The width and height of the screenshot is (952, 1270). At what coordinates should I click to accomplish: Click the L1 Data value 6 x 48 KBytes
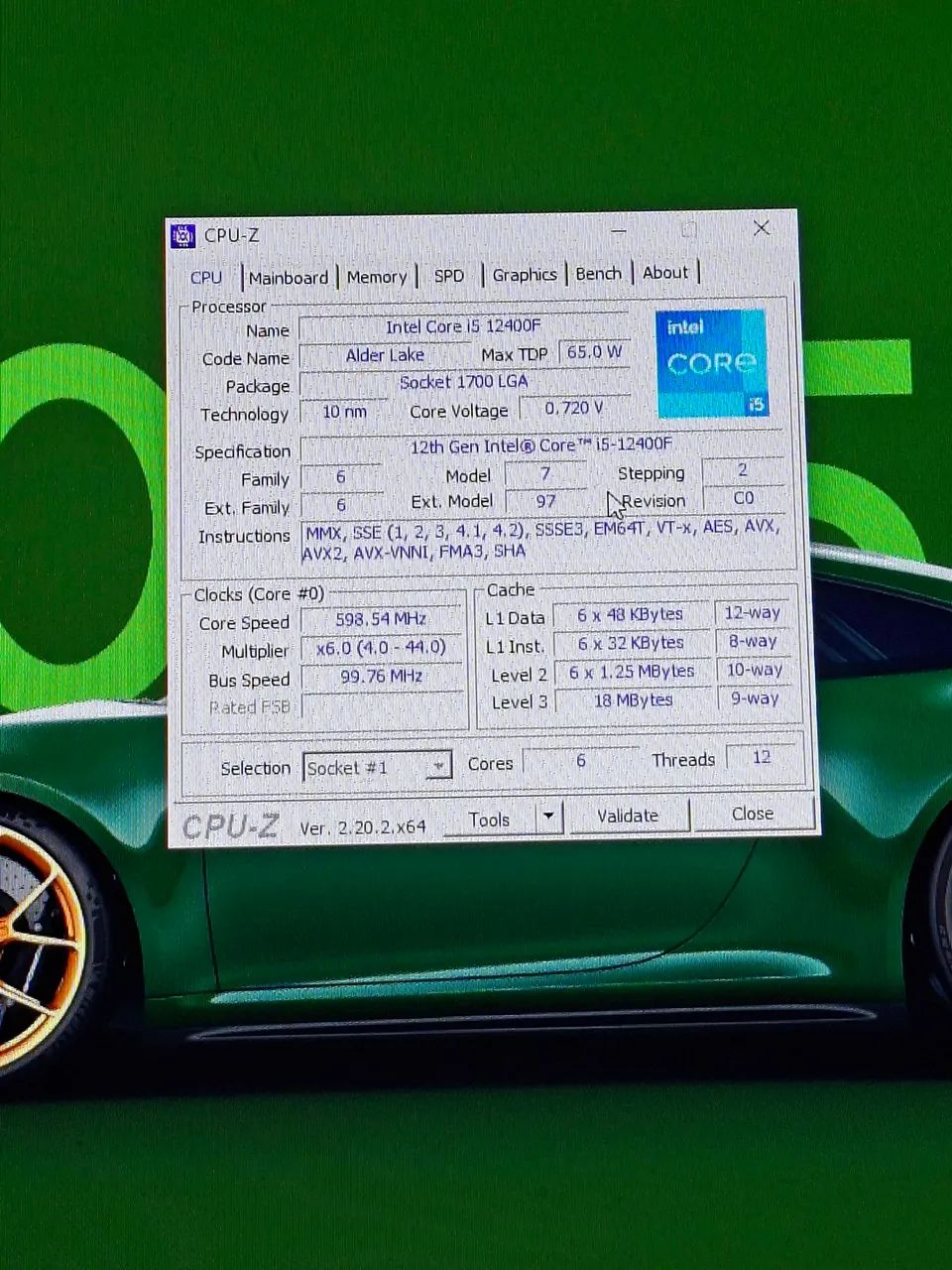(631, 615)
